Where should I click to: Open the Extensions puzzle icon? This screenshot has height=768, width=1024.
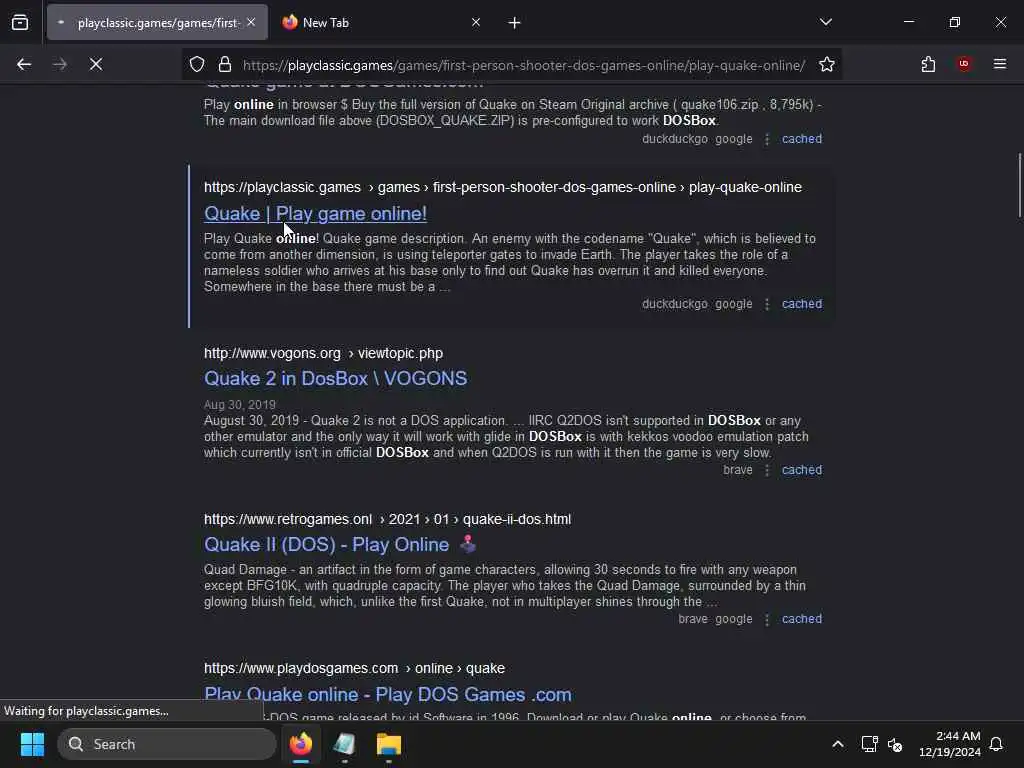(928, 64)
